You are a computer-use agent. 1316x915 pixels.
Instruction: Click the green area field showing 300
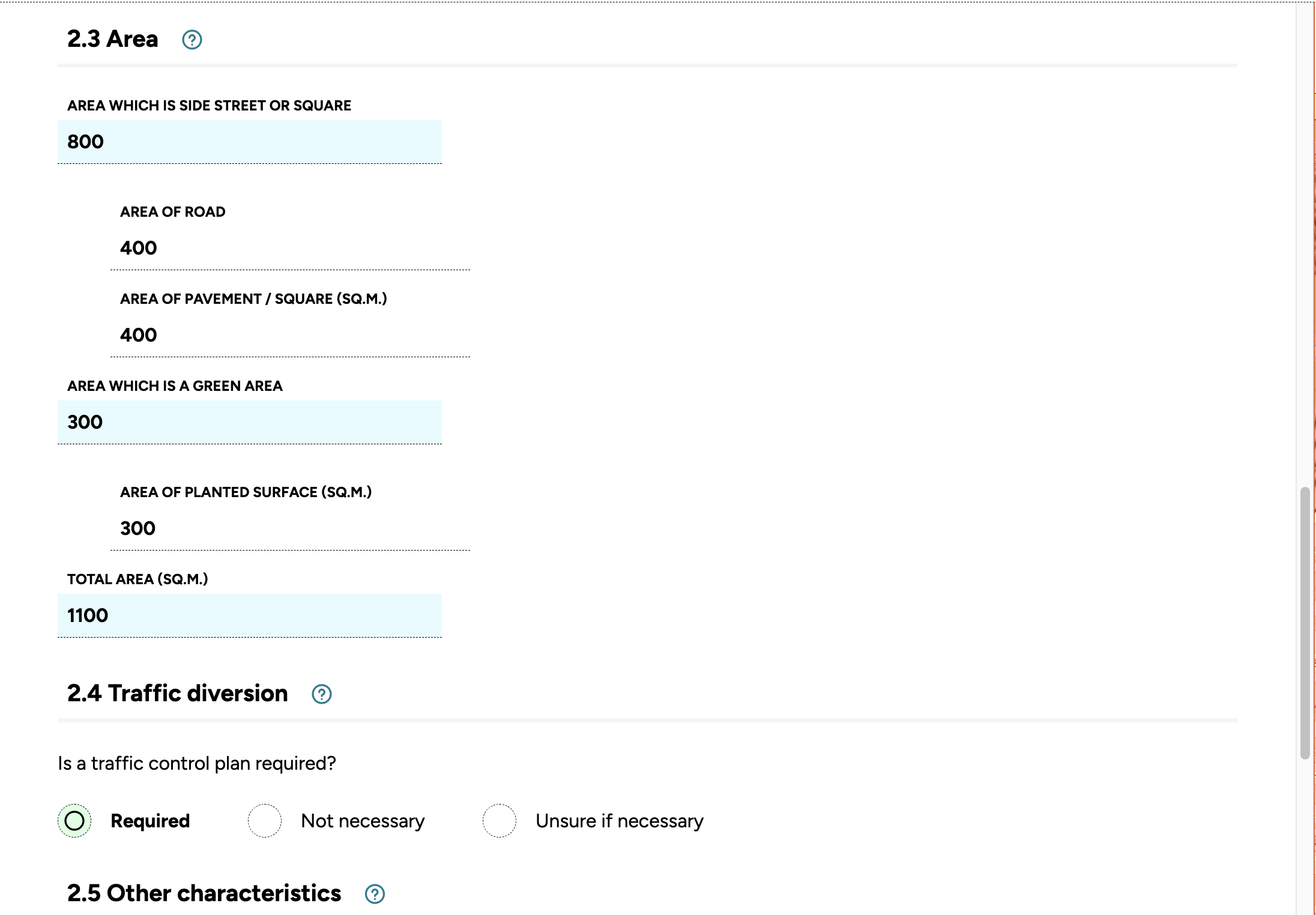click(249, 422)
